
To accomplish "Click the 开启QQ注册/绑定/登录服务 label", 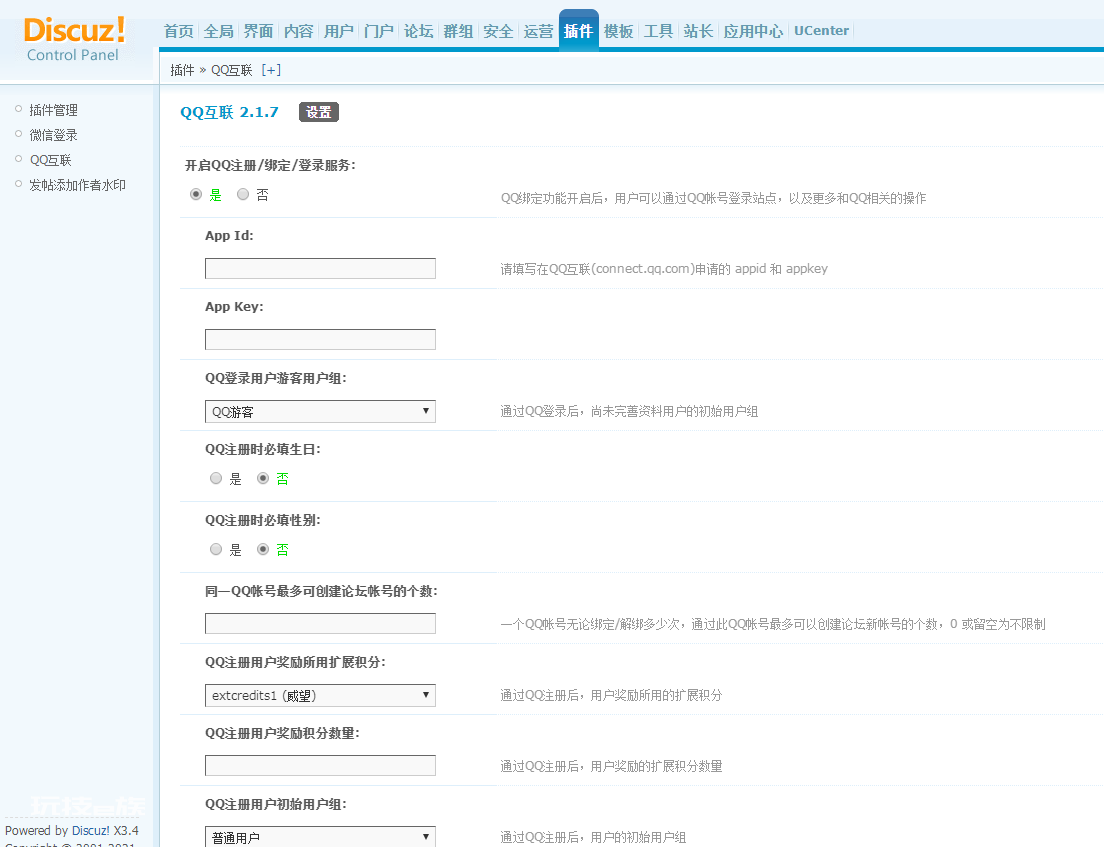I will point(270,165).
